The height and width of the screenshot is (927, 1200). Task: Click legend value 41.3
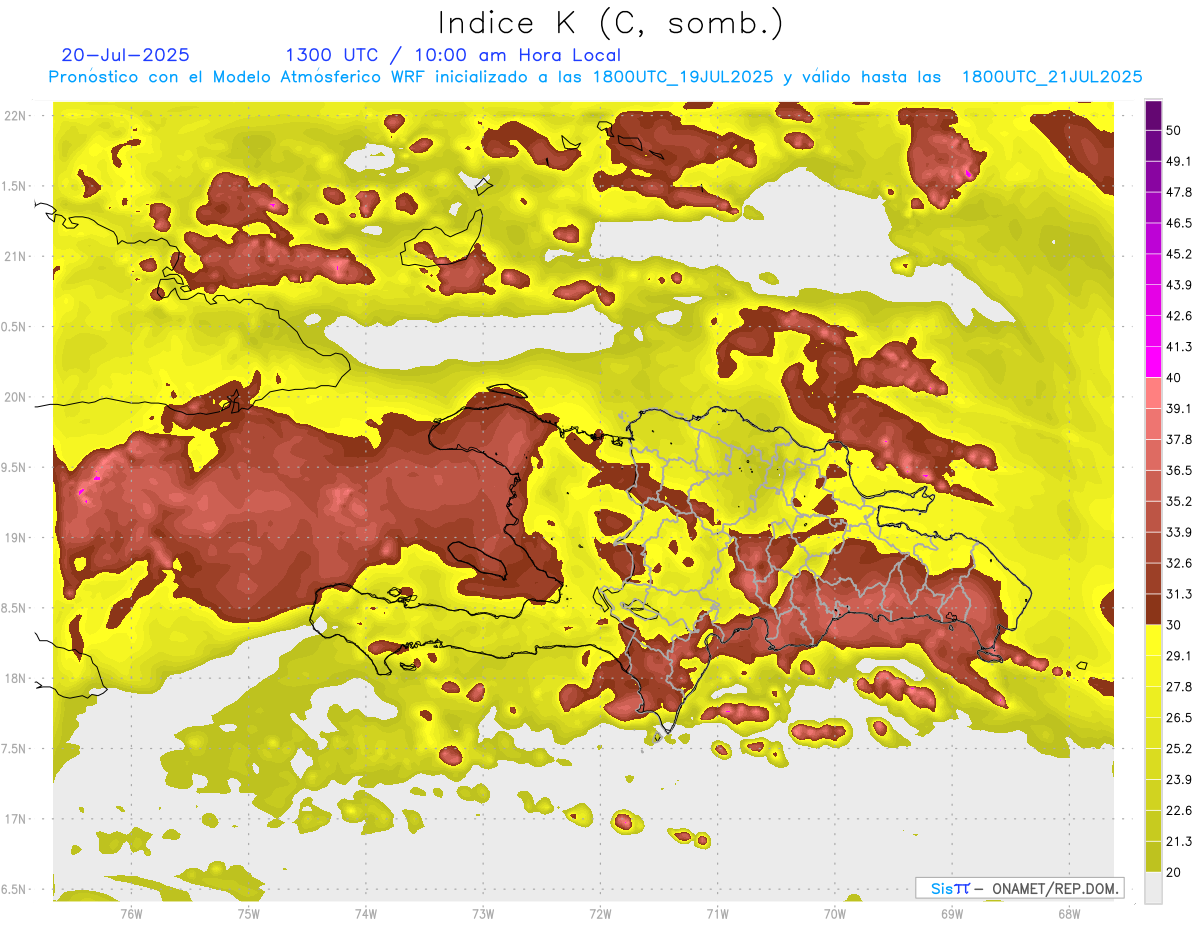click(x=1178, y=347)
